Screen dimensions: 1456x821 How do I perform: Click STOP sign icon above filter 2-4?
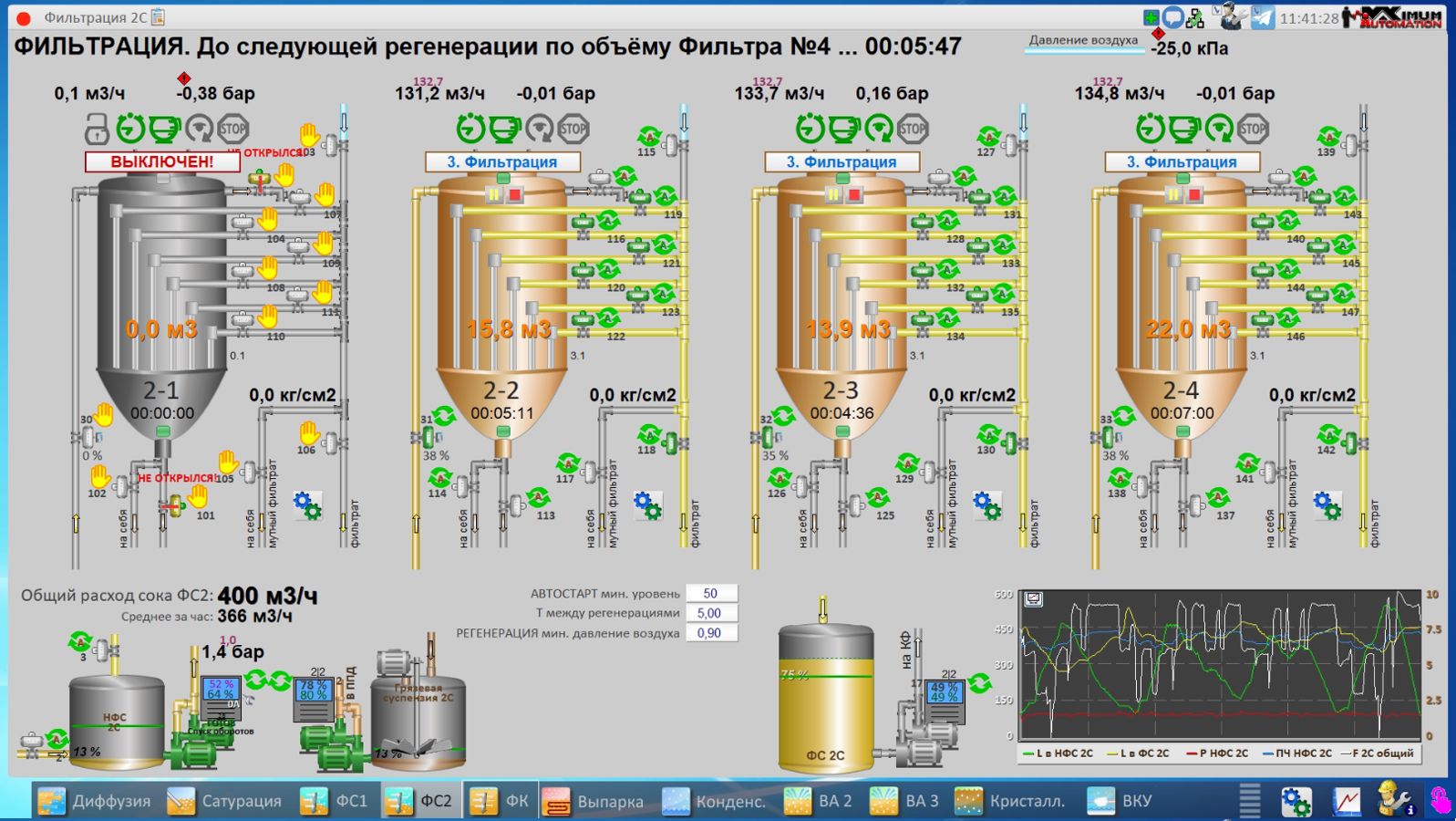(x=1253, y=129)
